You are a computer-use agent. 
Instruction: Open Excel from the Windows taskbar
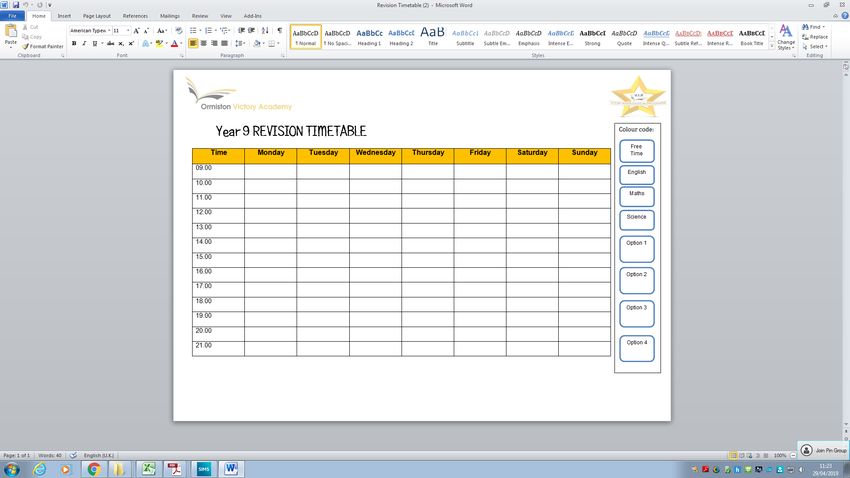[x=148, y=469]
